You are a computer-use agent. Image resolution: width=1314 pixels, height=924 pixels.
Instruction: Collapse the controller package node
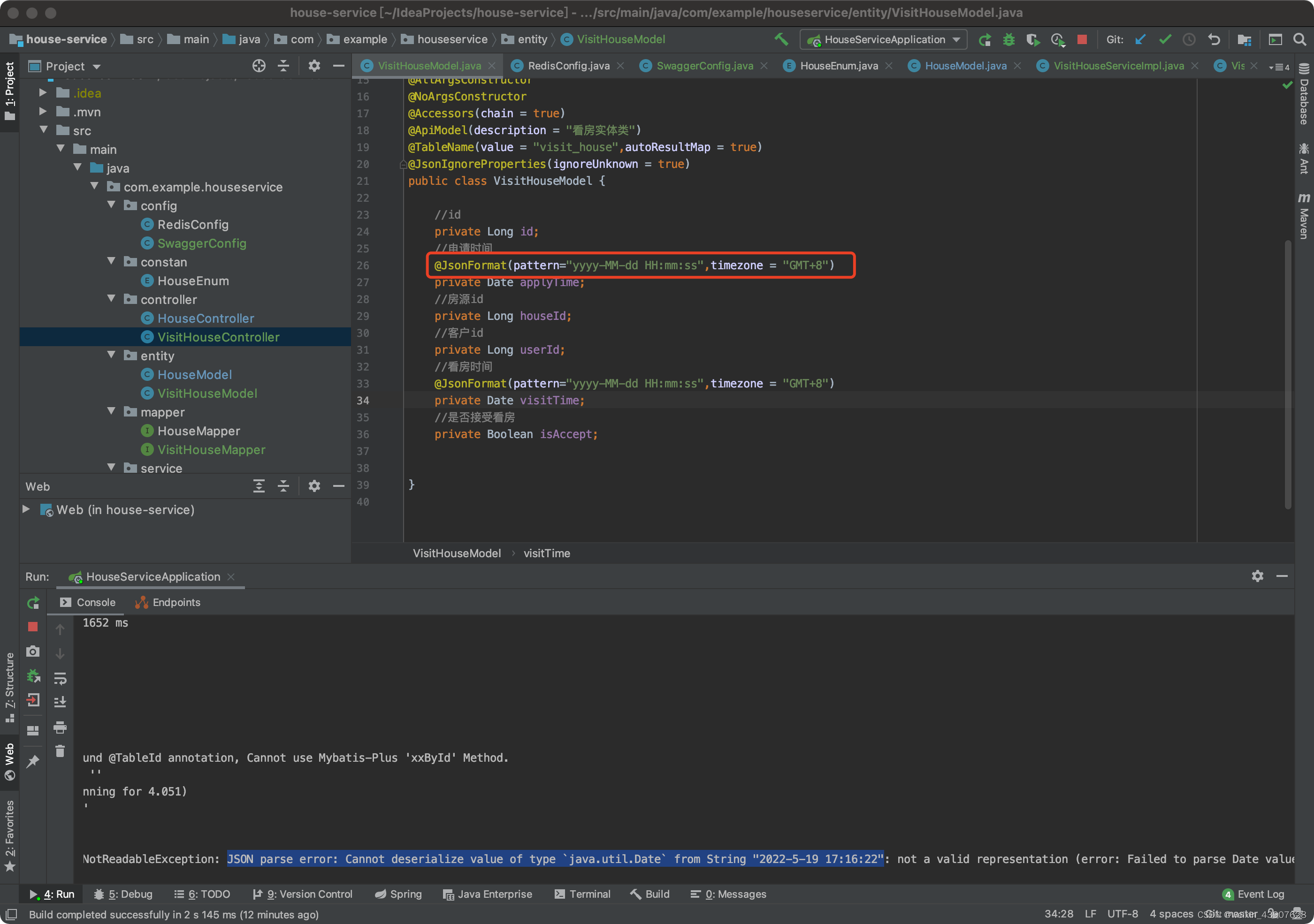coord(112,299)
